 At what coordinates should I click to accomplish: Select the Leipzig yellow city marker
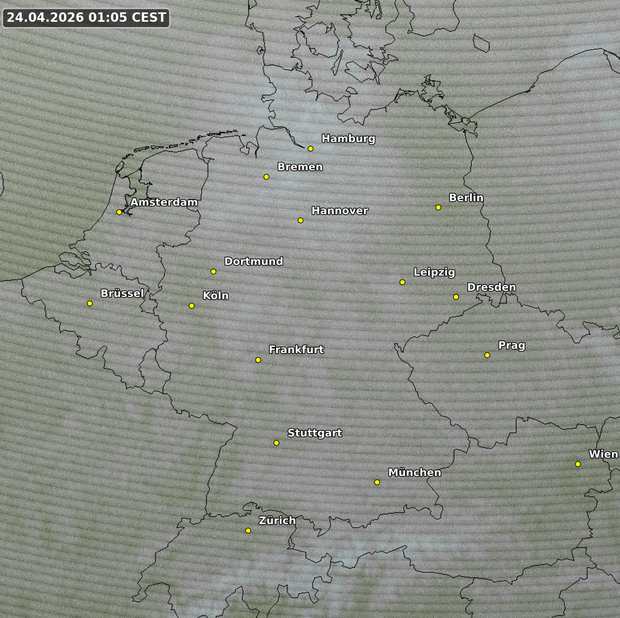[x=403, y=282]
